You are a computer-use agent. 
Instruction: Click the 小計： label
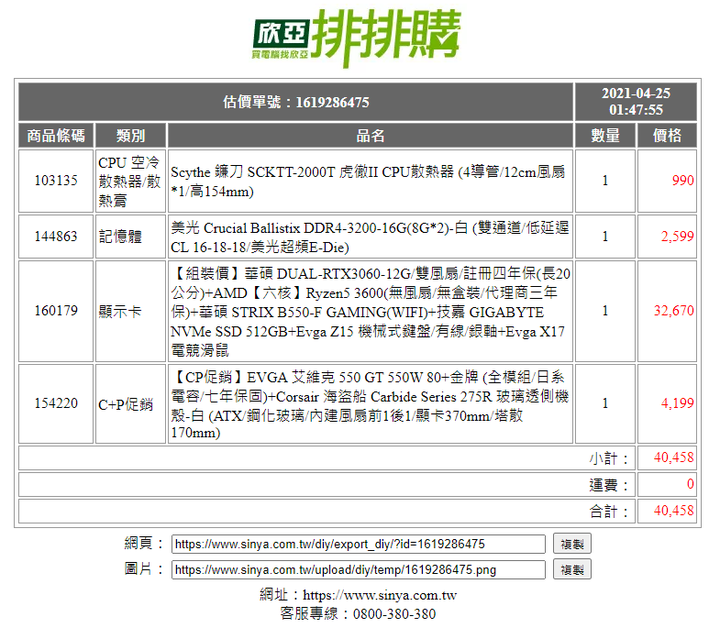pyautogui.click(x=609, y=459)
